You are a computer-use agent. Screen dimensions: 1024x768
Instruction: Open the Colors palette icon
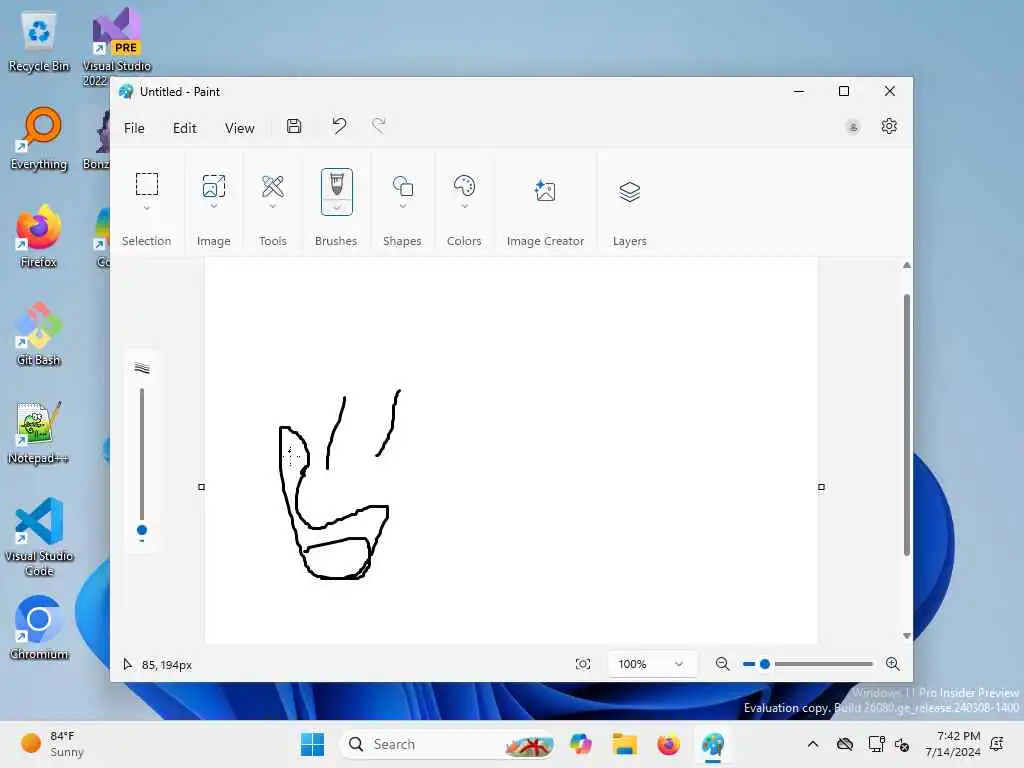point(464,186)
